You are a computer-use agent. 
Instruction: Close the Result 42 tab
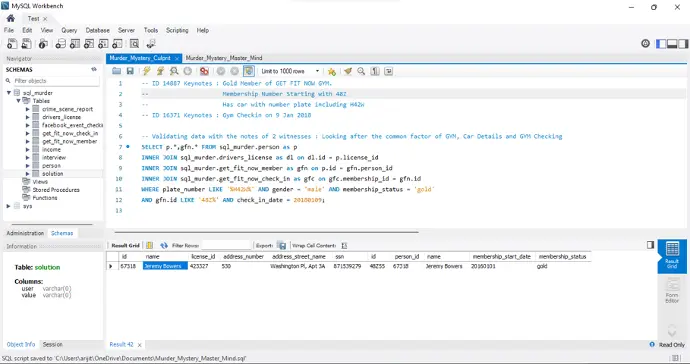pyautogui.click(x=139, y=345)
